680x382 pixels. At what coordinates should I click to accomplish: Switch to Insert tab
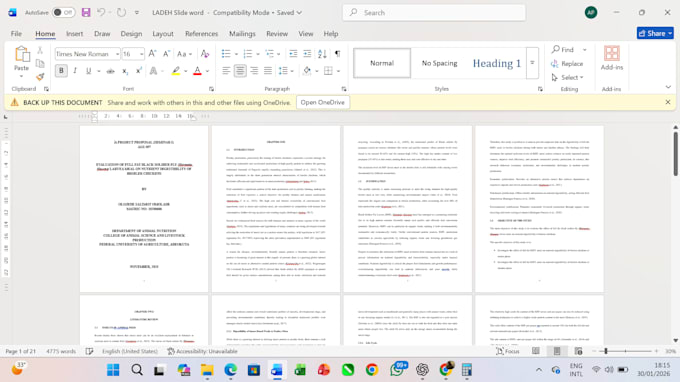tap(74, 34)
